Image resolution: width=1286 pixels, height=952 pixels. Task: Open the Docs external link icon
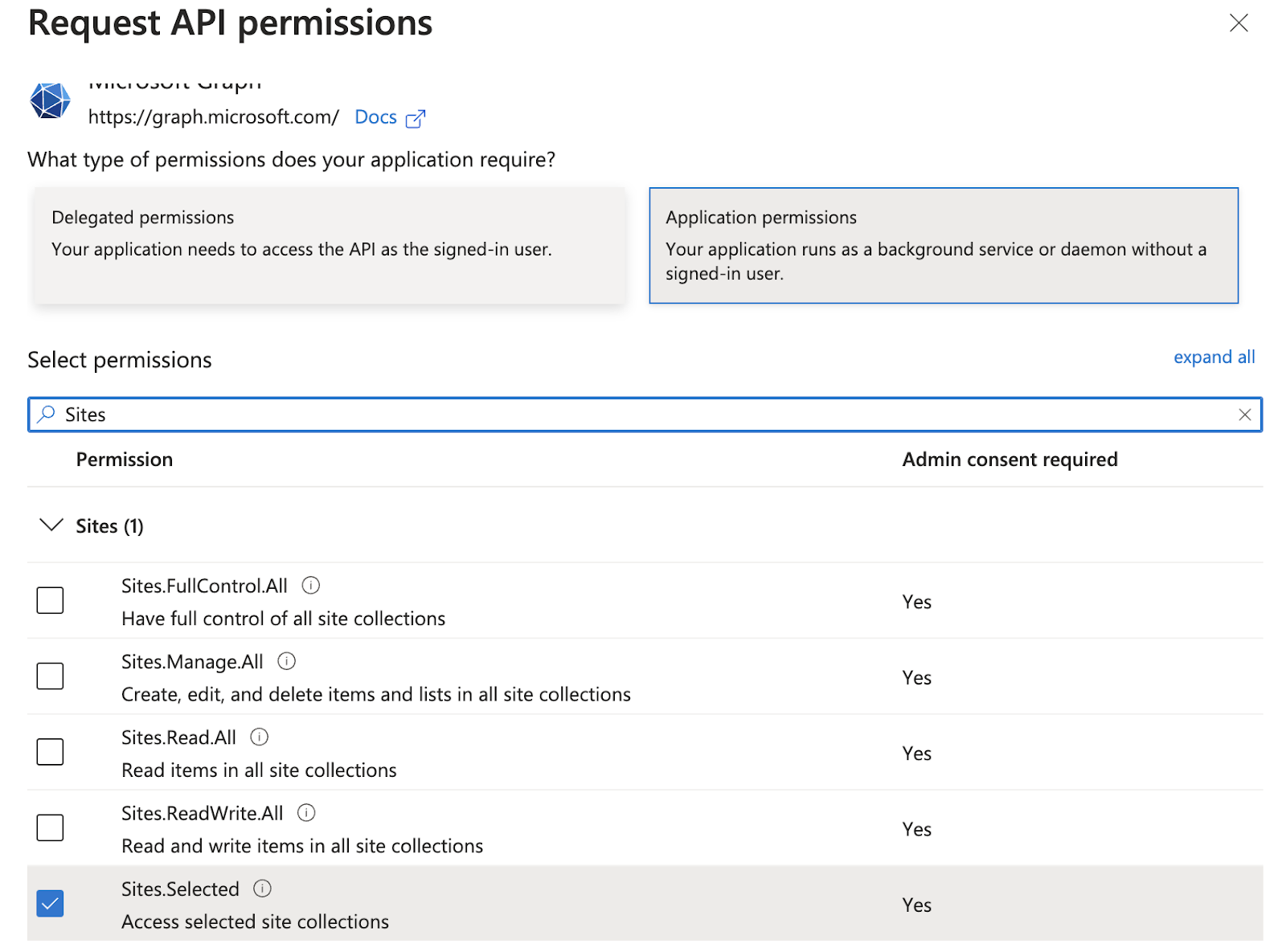pos(415,119)
